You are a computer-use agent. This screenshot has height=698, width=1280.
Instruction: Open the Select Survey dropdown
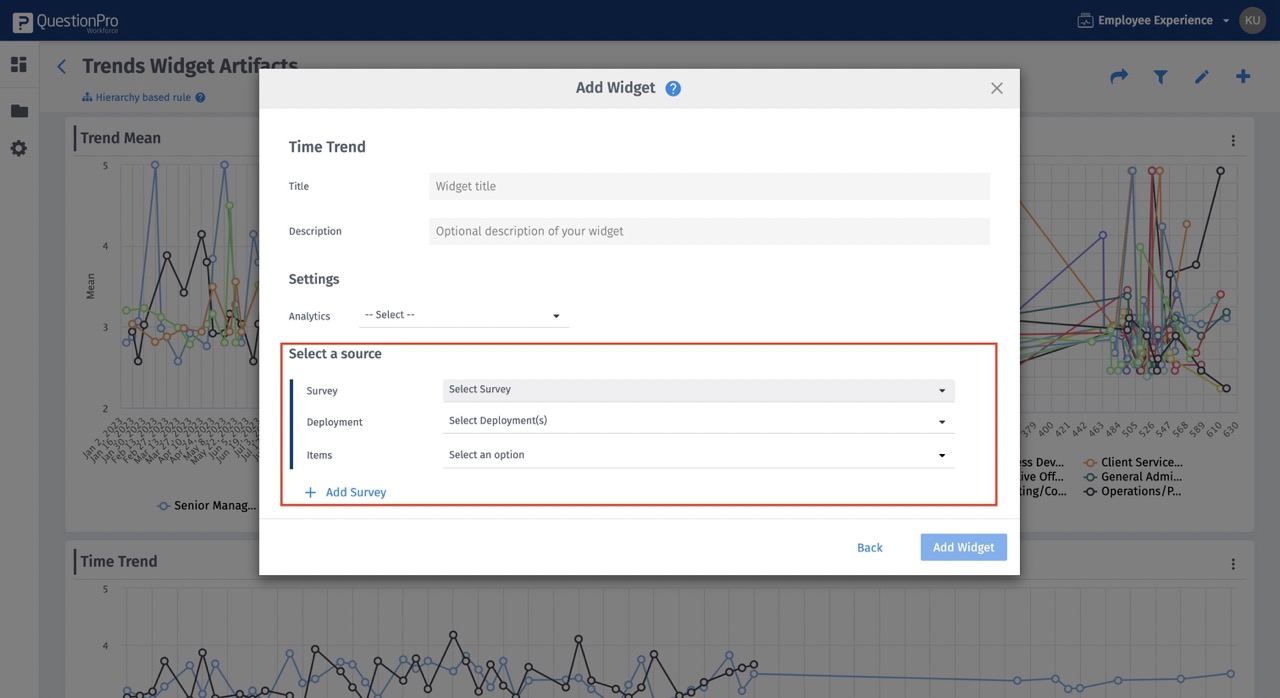click(x=698, y=390)
